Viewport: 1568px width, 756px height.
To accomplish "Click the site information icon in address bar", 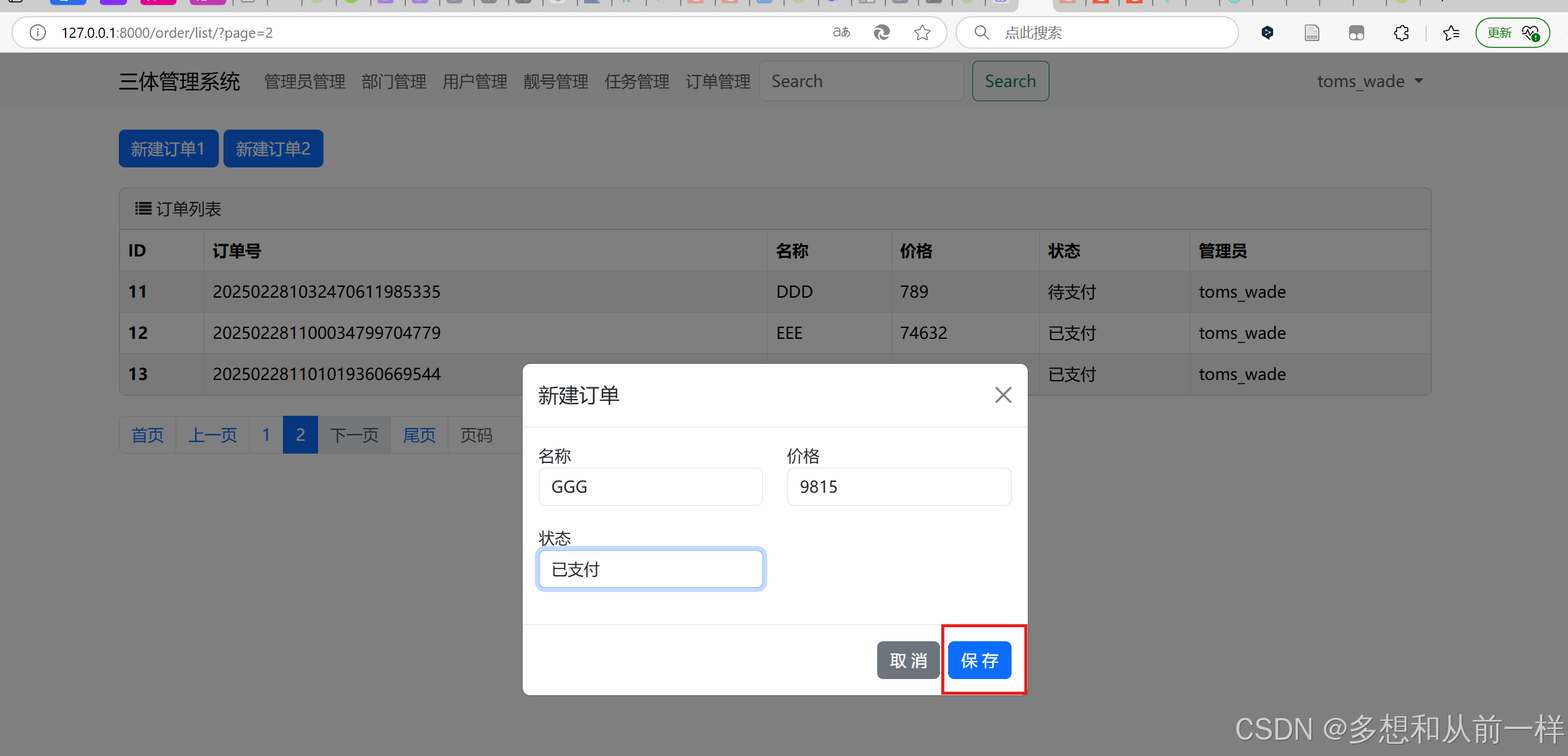I will pos(38,32).
